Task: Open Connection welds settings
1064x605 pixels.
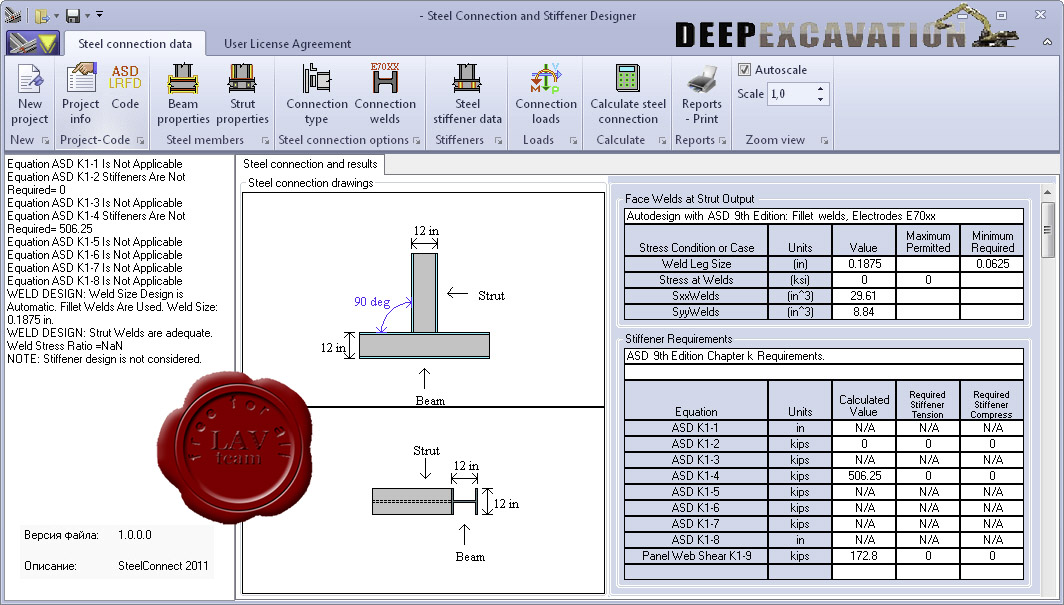Action: click(x=385, y=94)
